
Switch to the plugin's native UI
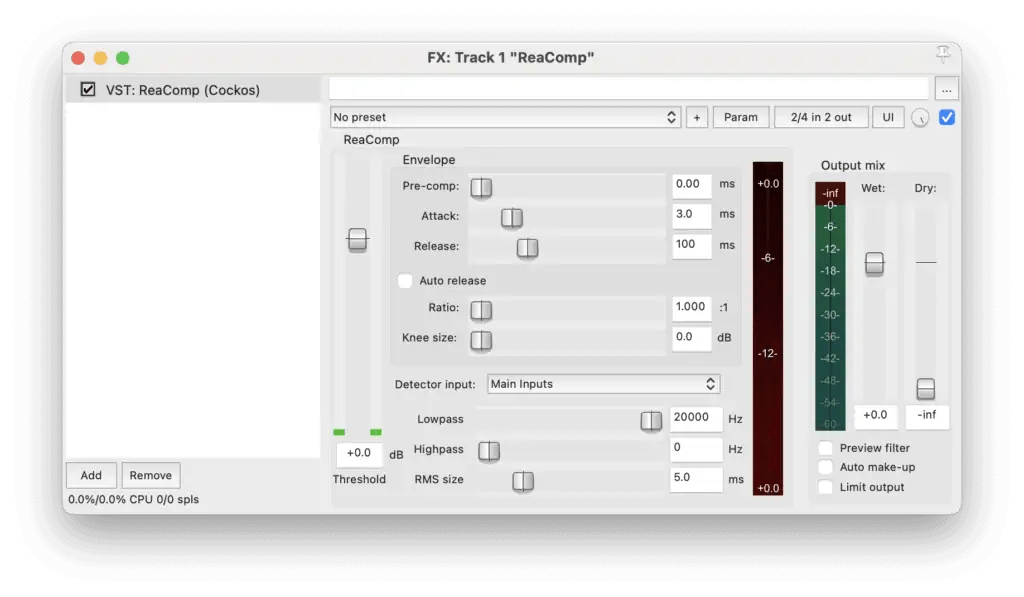(x=888, y=117)
